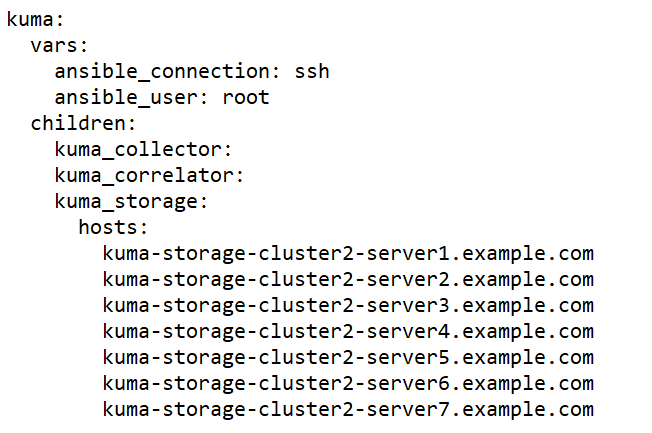652x433 pixels.
Task: Click the root user value
Action: (x=246, y=98)
